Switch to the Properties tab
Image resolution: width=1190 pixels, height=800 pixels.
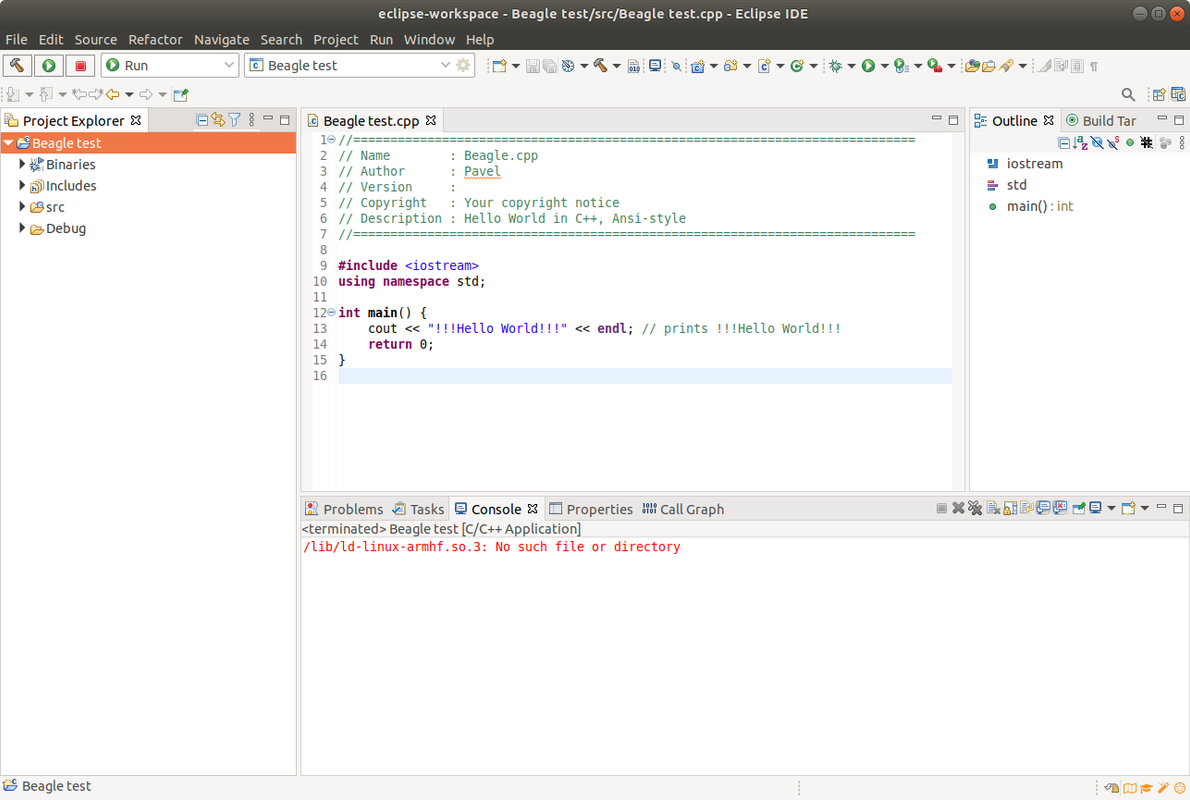pos(591,509)
